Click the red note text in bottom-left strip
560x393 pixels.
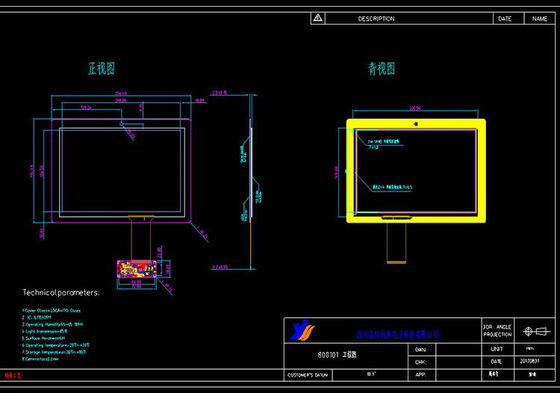pyautogui.click(x=14, y=375)
